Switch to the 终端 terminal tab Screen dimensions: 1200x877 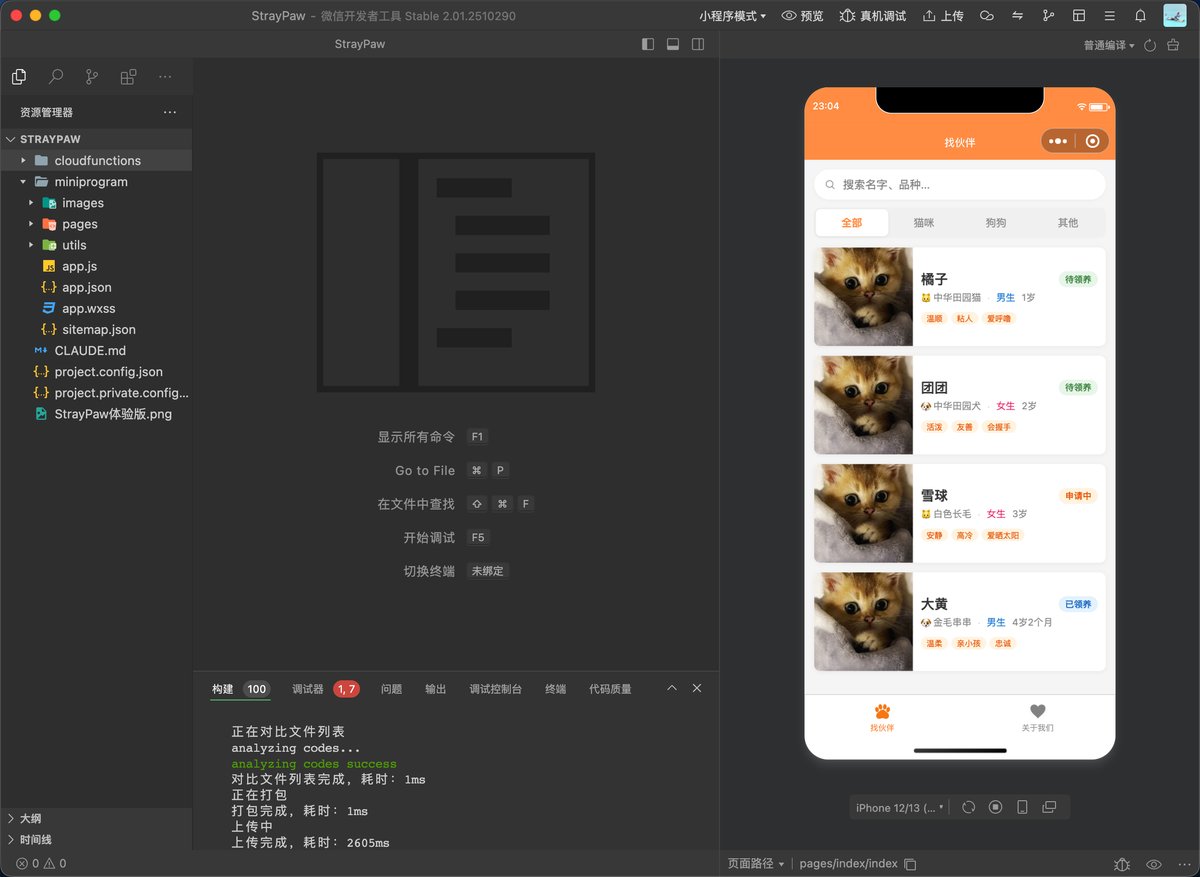pos(555,689)
